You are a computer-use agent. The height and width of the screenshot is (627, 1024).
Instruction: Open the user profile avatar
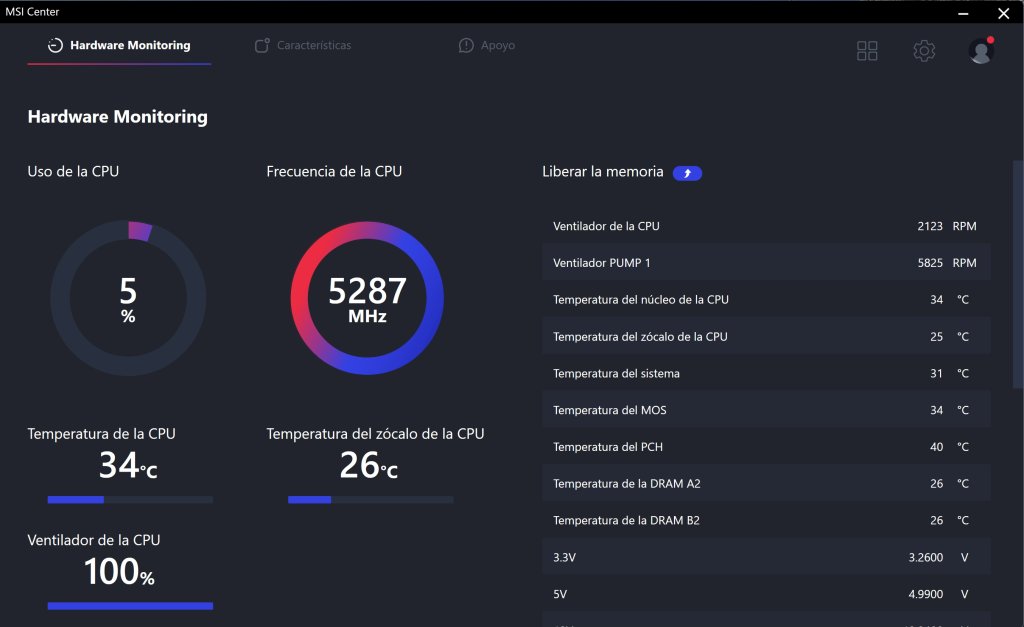tap(981, 51)
